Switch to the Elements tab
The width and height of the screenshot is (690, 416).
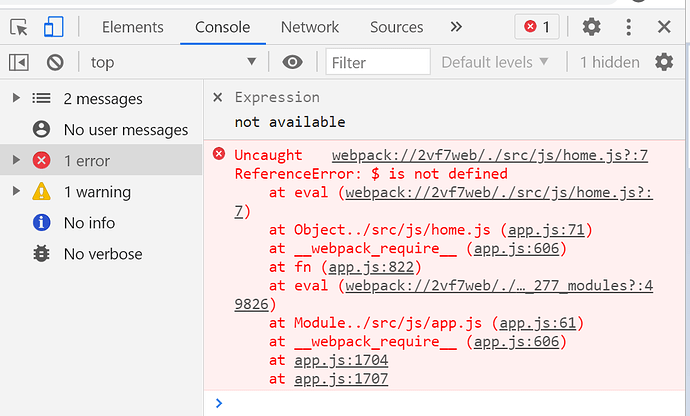(x=132, y=27)
